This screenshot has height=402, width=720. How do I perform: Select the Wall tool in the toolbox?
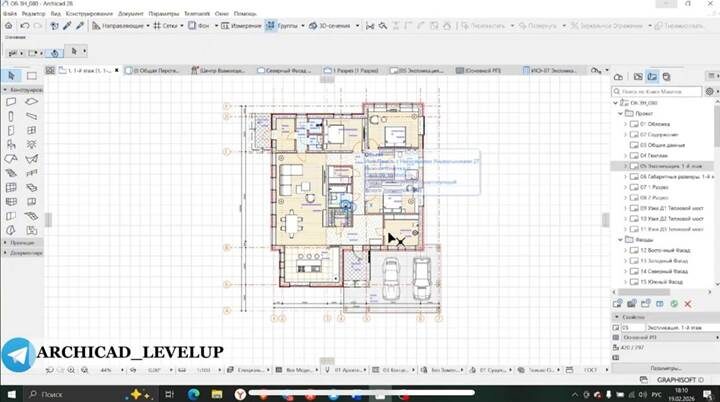tap(11, 102)
